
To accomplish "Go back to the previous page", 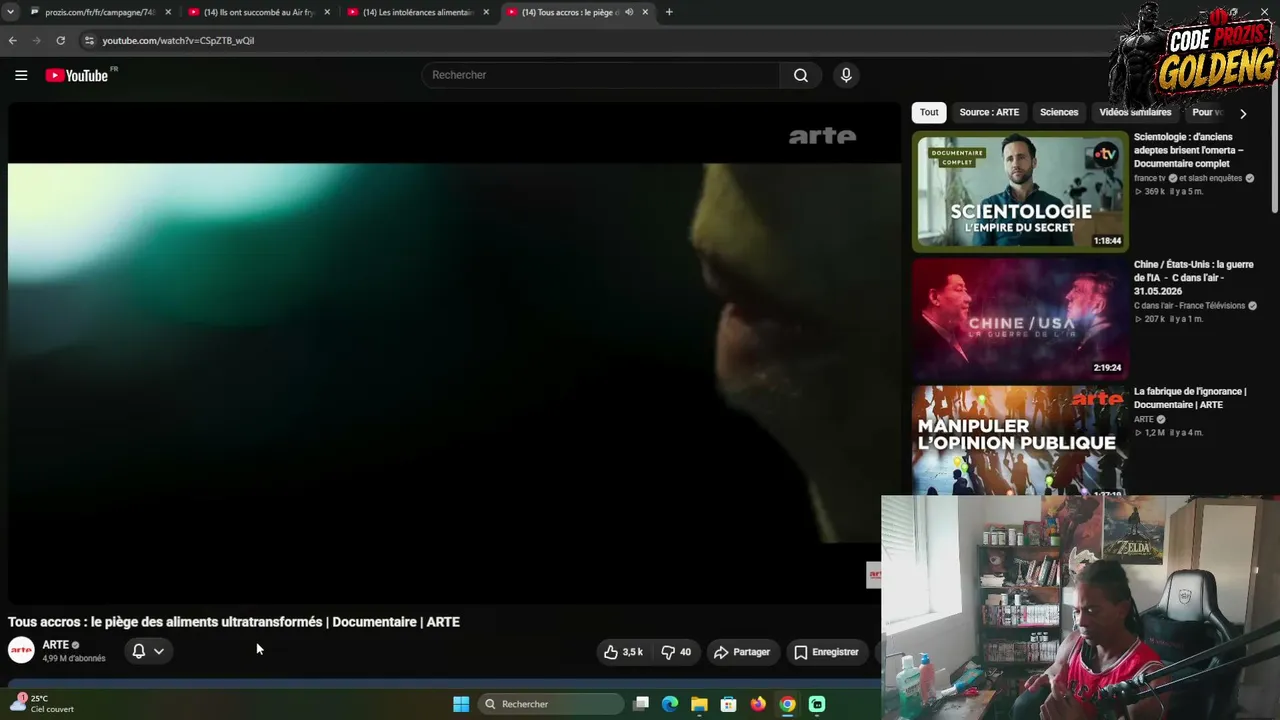I will [13, 41].
